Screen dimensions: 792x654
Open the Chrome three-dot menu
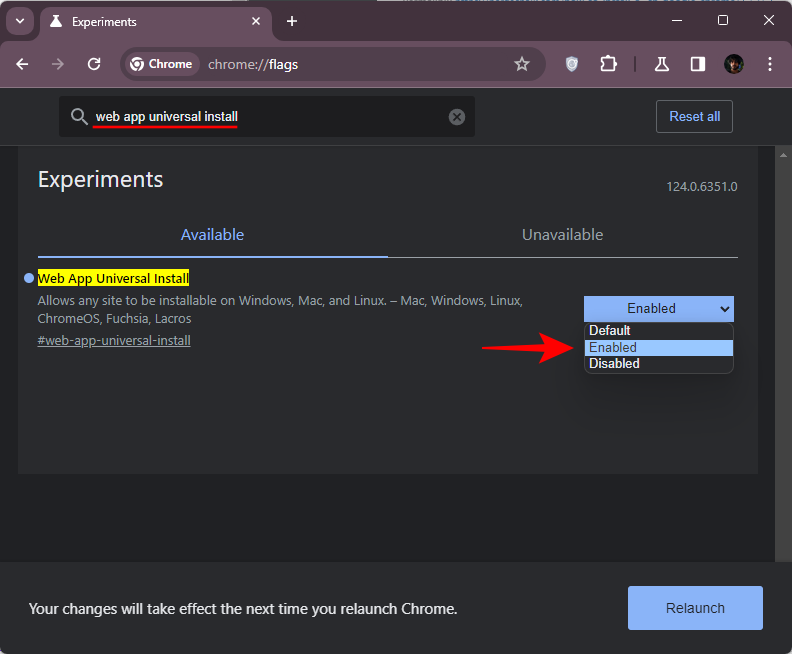(x=769, y=64)
